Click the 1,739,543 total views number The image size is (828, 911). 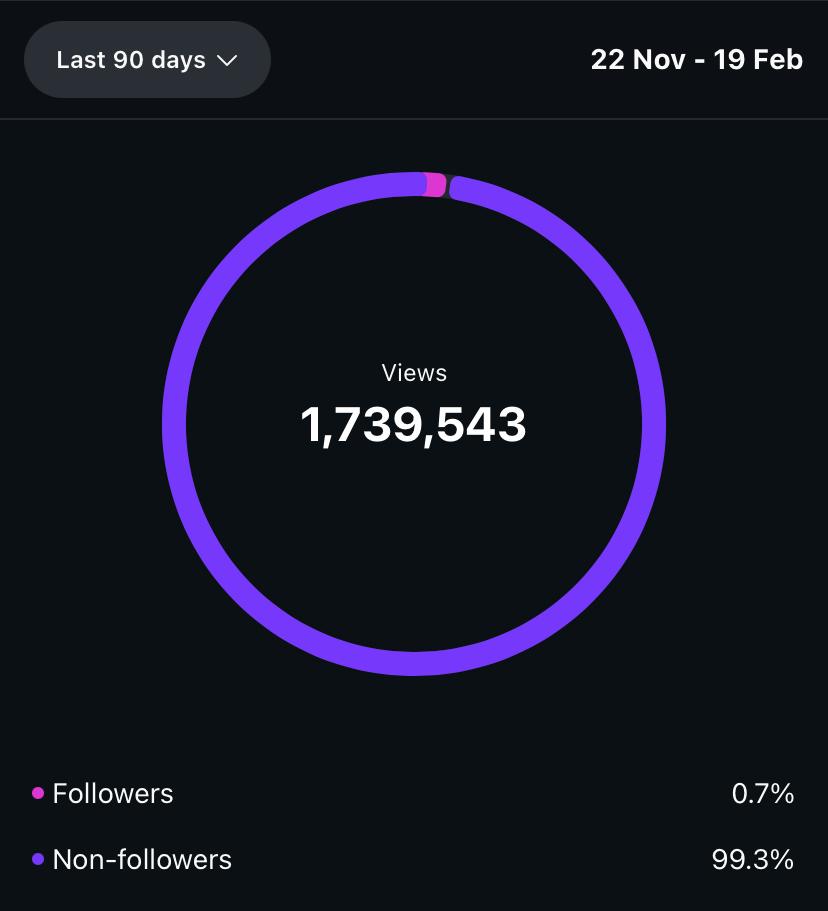pyautogui.click(x=414, y=426)
